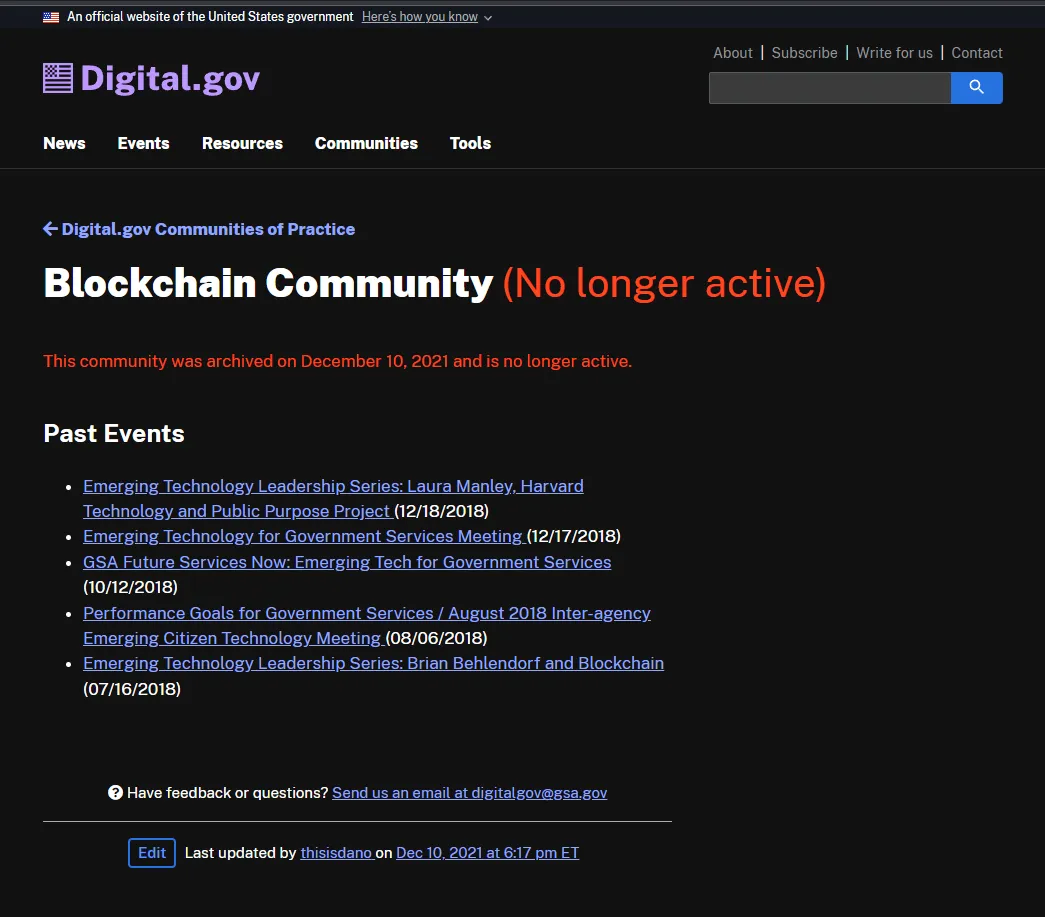Expand the "Here's how you know" banner
This screenshot has height=917, width=1045.
pos(427,17)
